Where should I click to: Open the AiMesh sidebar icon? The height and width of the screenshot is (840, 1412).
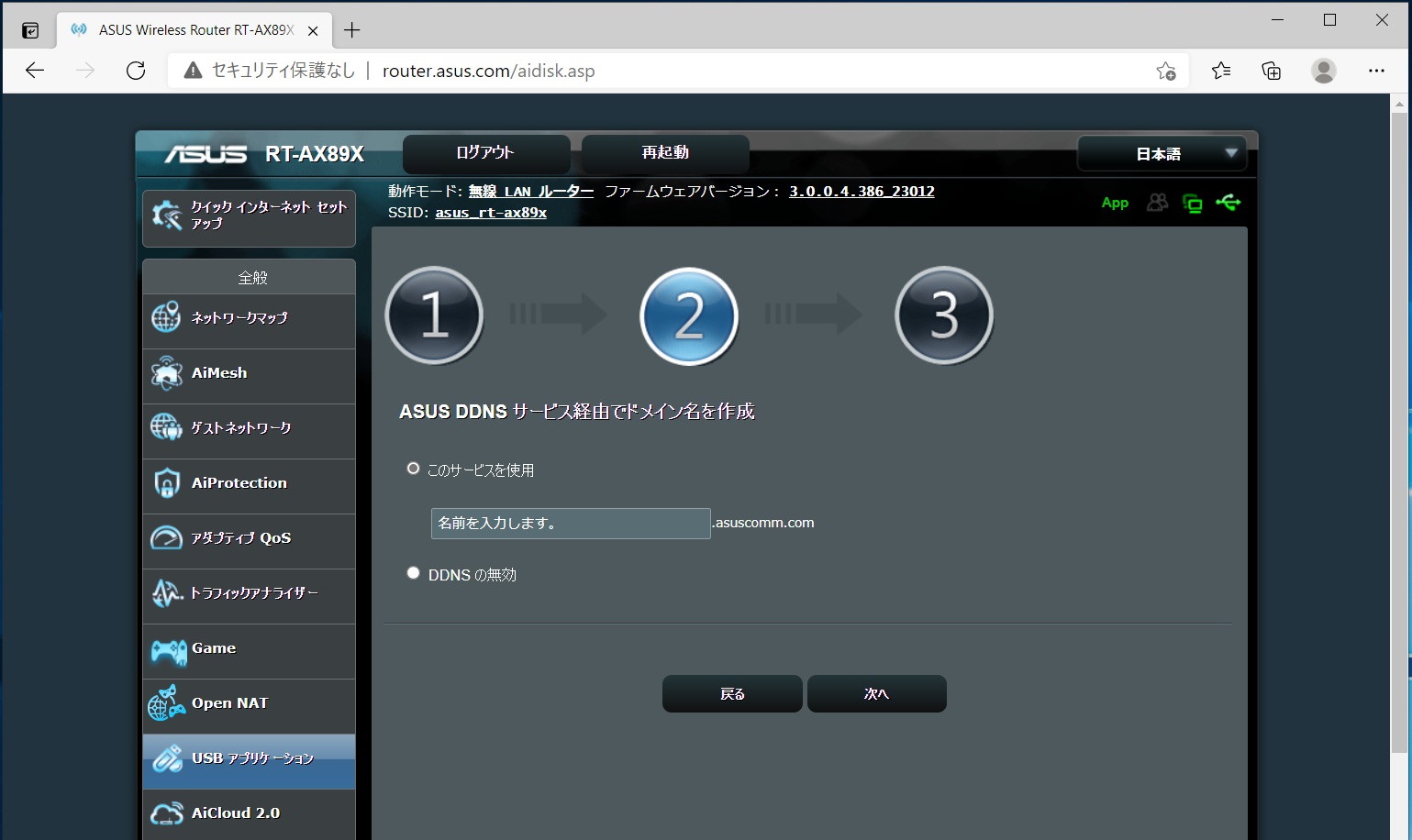(x=166, y=372)
